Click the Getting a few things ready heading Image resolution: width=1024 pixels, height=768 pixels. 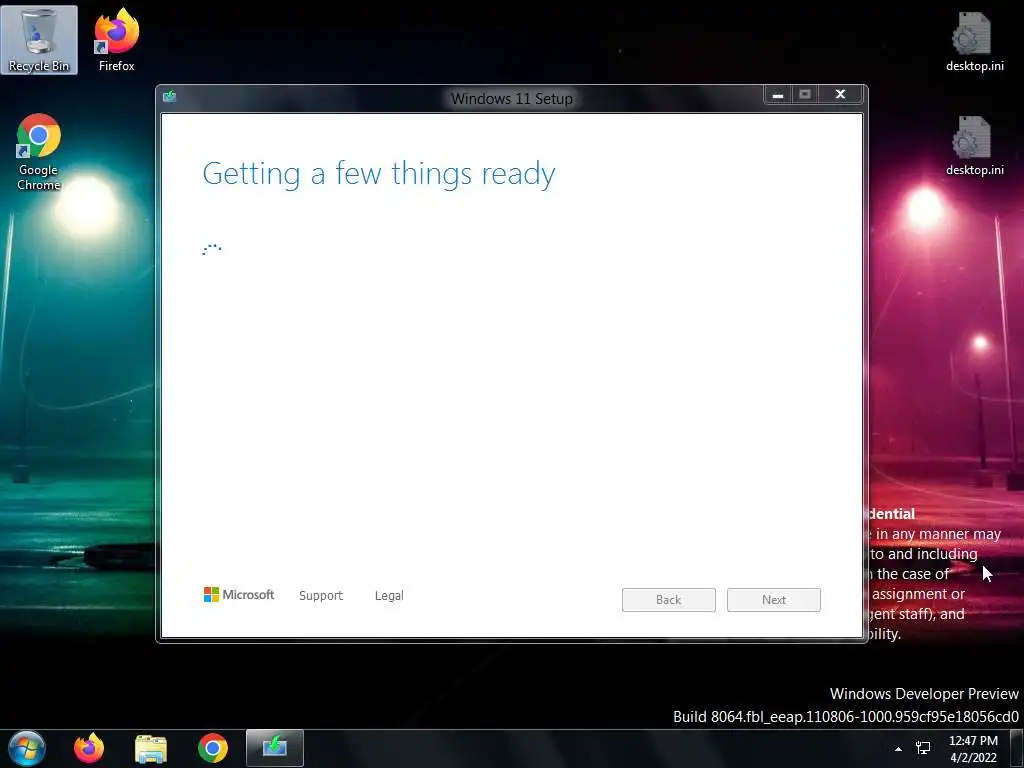pyautogui.click(x=379, y=174)
